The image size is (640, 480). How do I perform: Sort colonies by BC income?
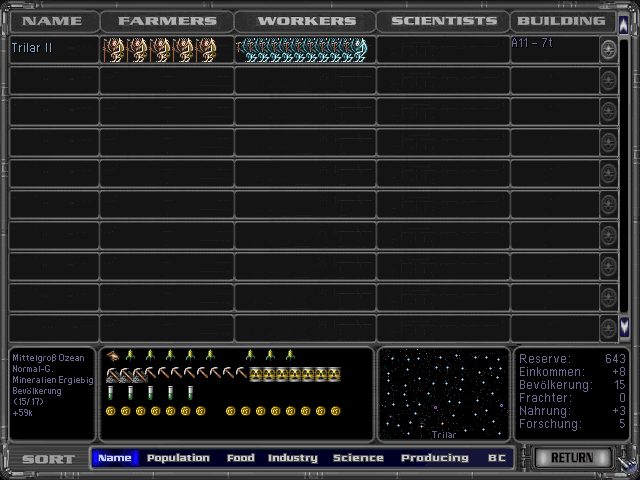tap(497, 458)
